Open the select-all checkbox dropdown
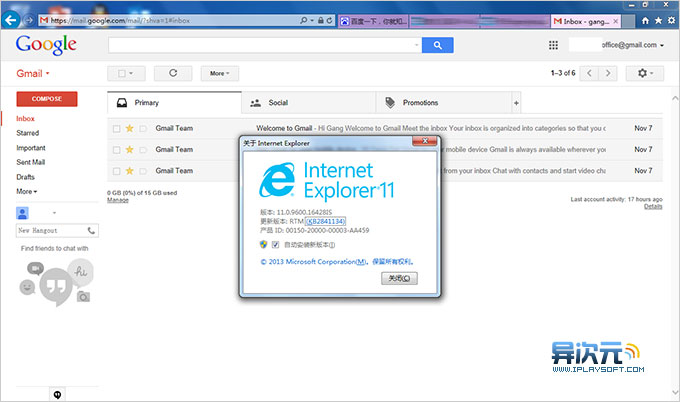 pyautogui.click(x=126, y=73)
